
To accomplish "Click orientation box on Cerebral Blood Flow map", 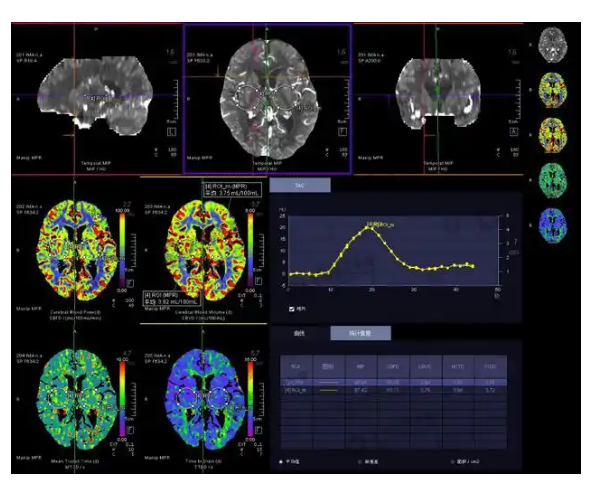I will tap(130, 283).
